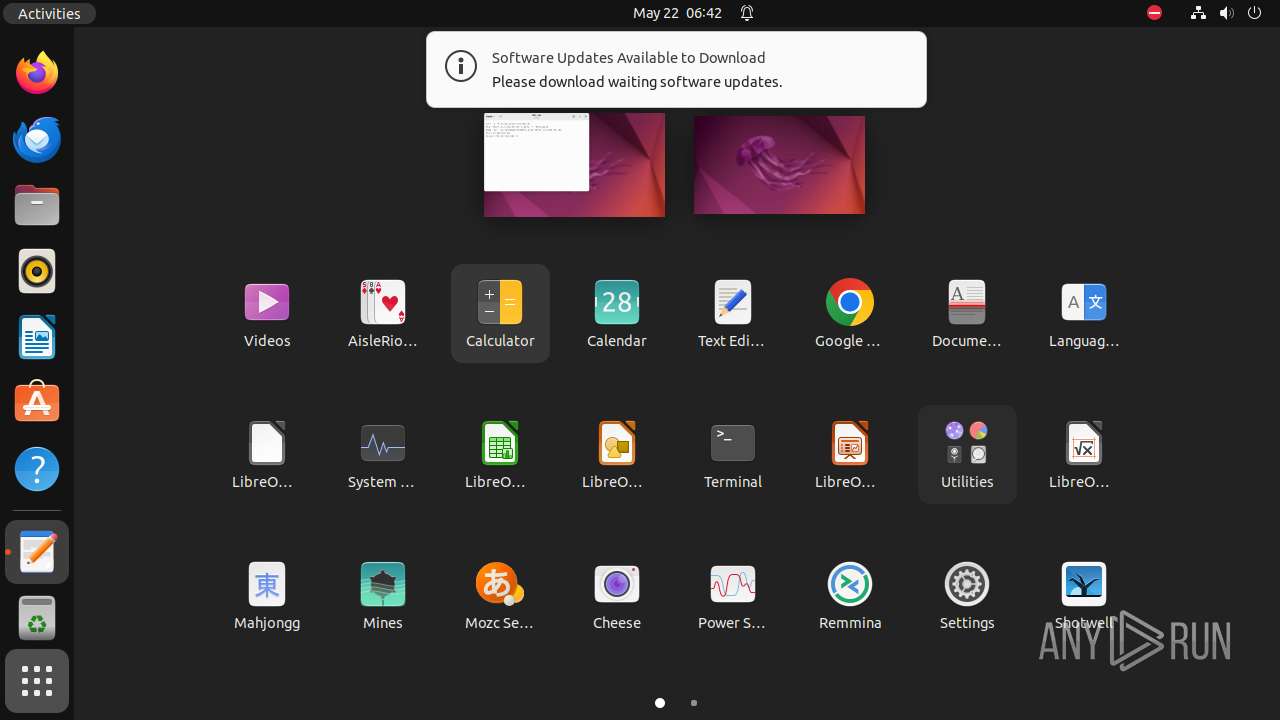Launch the Mahjongg game
The width and height of the screenshot is (1280, 720).
(x=267, y=595)
